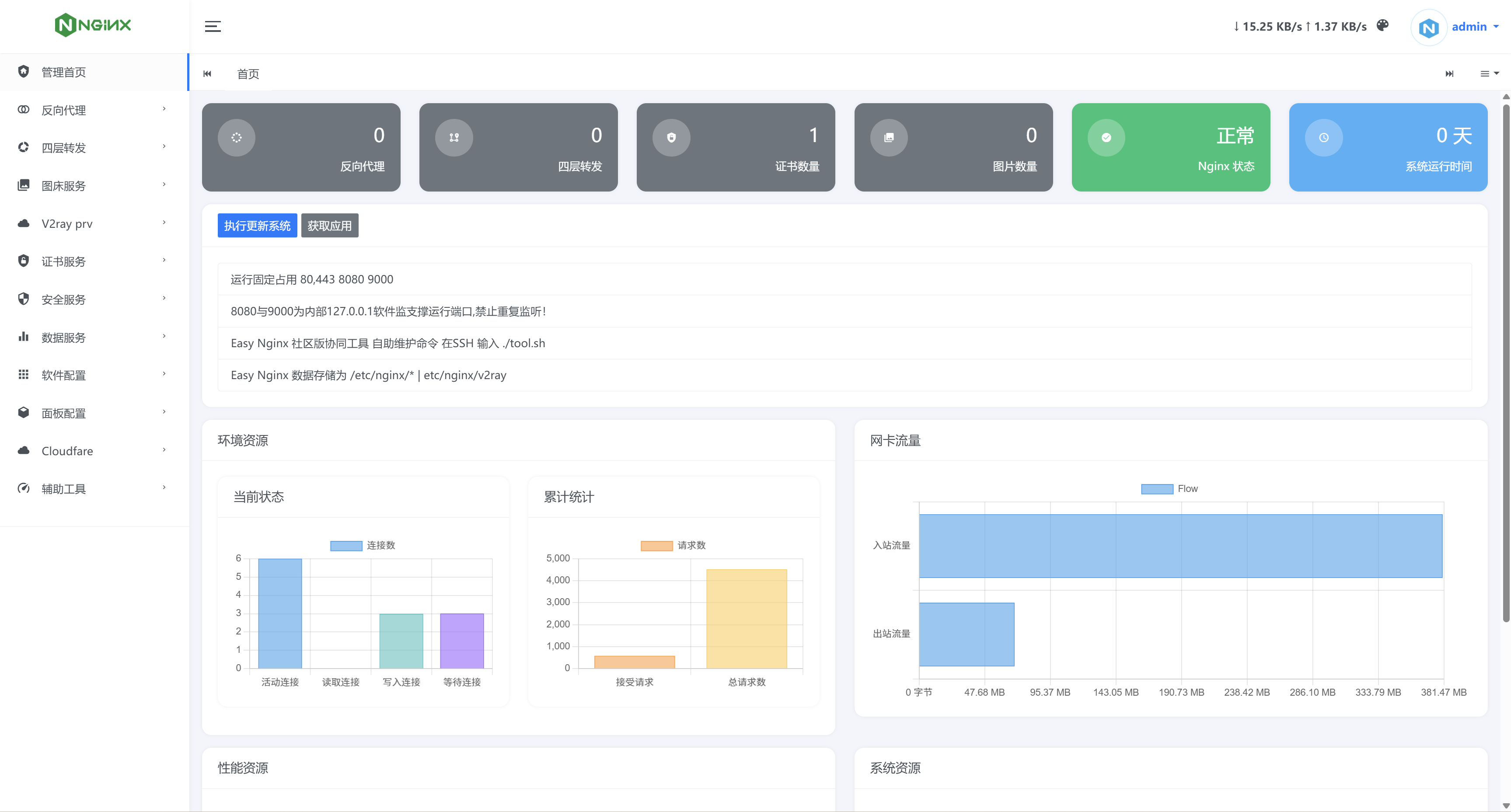Click the 等待连接 purple bar
Screen dimensions: 1511x812
coord(462,641)
